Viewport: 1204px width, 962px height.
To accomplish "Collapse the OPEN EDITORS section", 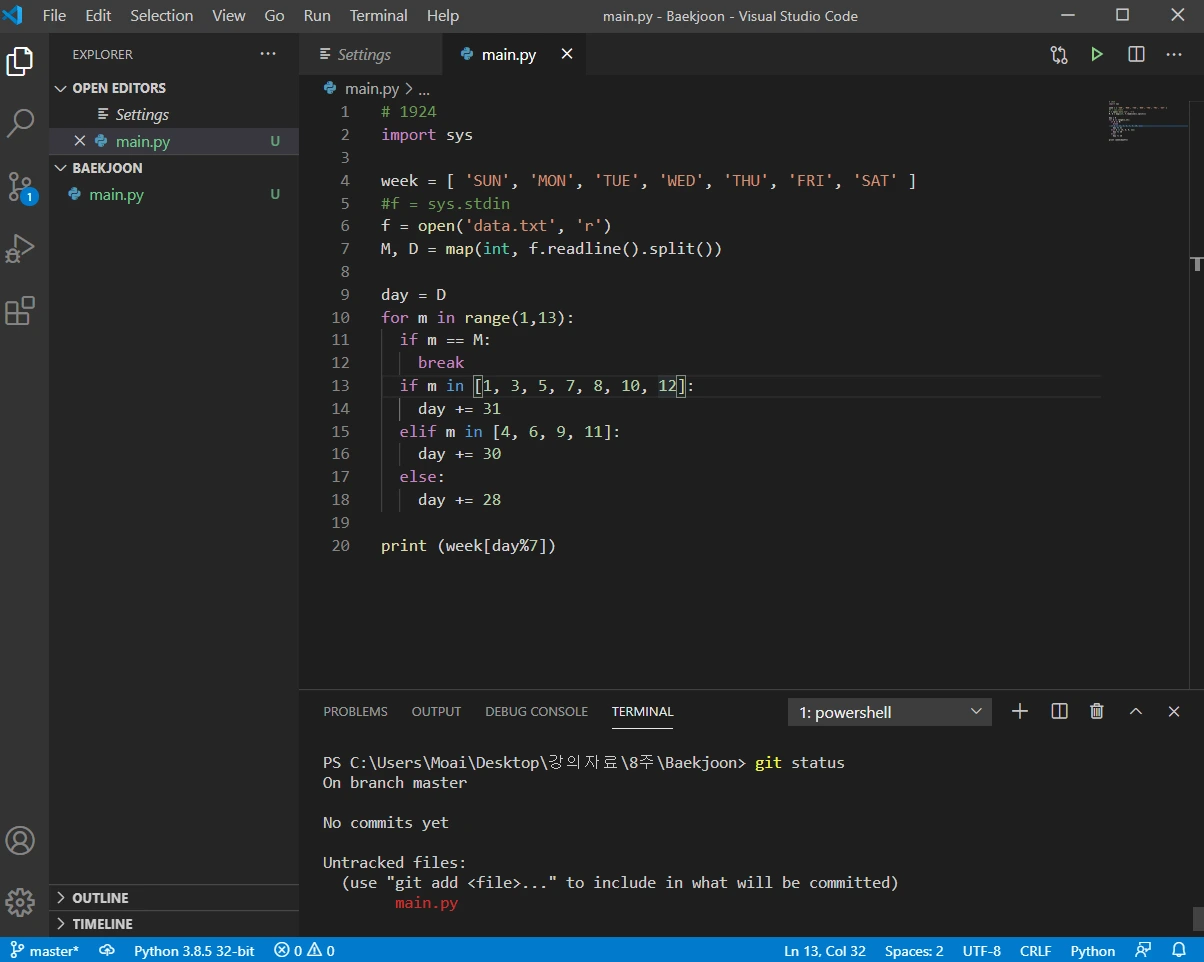I will point(118,88).
